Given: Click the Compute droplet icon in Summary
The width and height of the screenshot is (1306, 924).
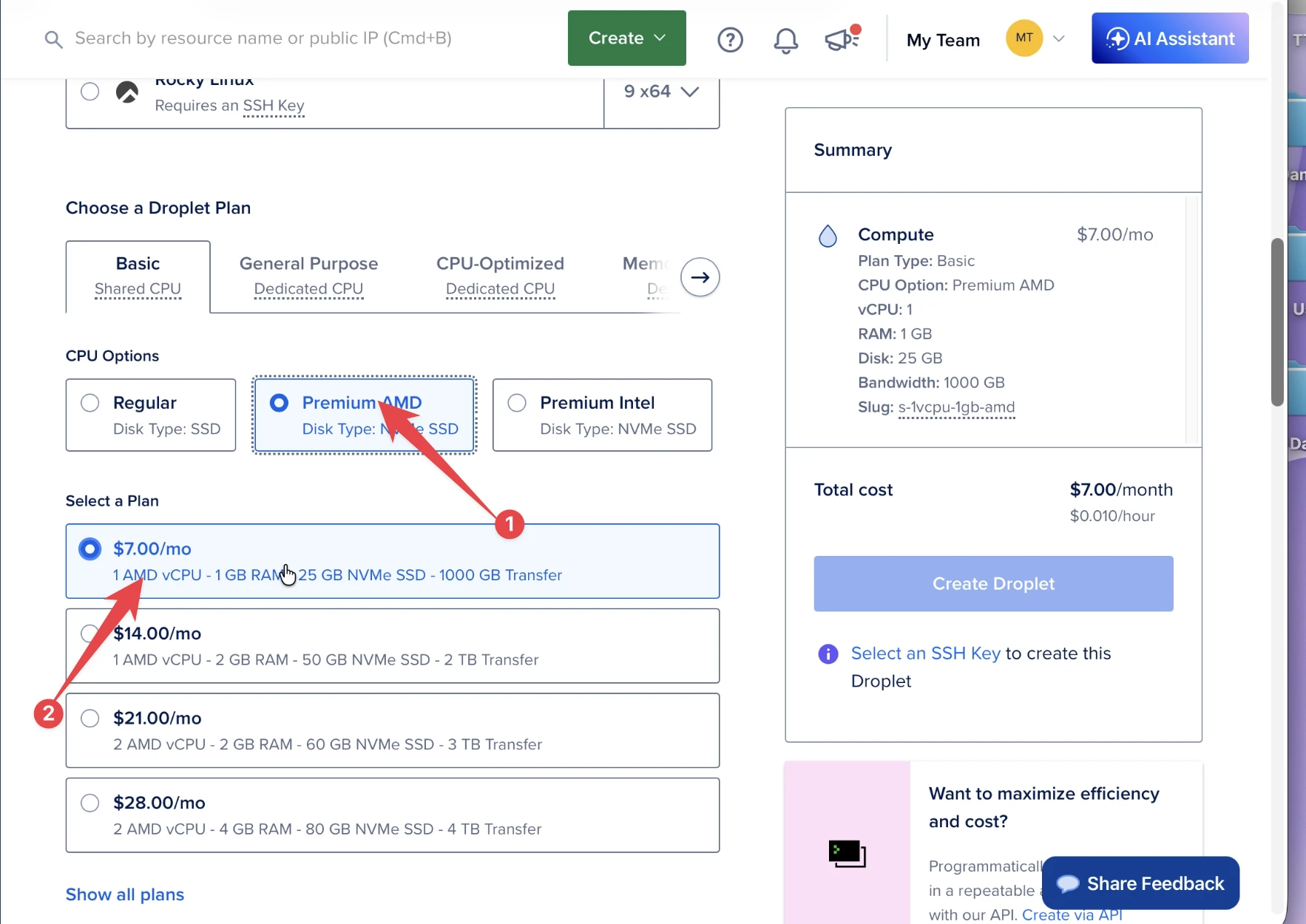Looking at the screenshot, I should [x=828, y=236].
